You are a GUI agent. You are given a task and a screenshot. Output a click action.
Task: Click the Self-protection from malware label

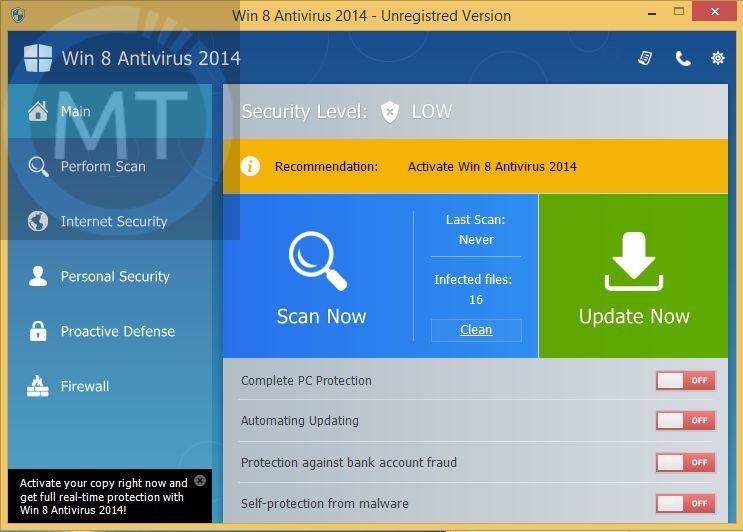click(x=325, y=504)
